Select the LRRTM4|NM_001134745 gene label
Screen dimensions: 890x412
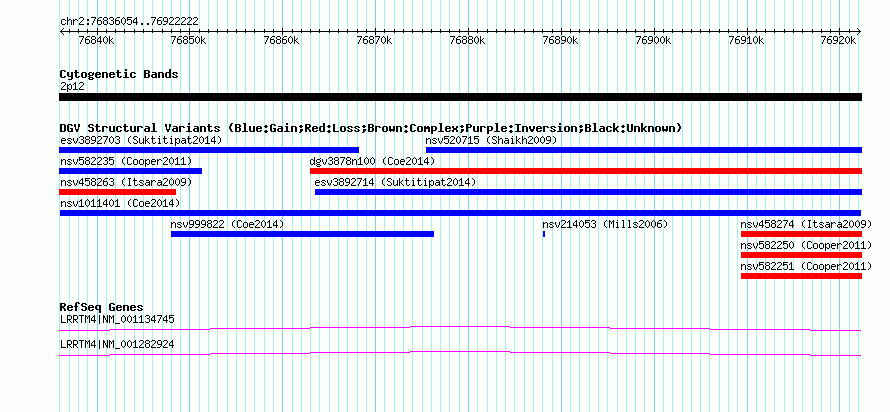click(117, 319)
